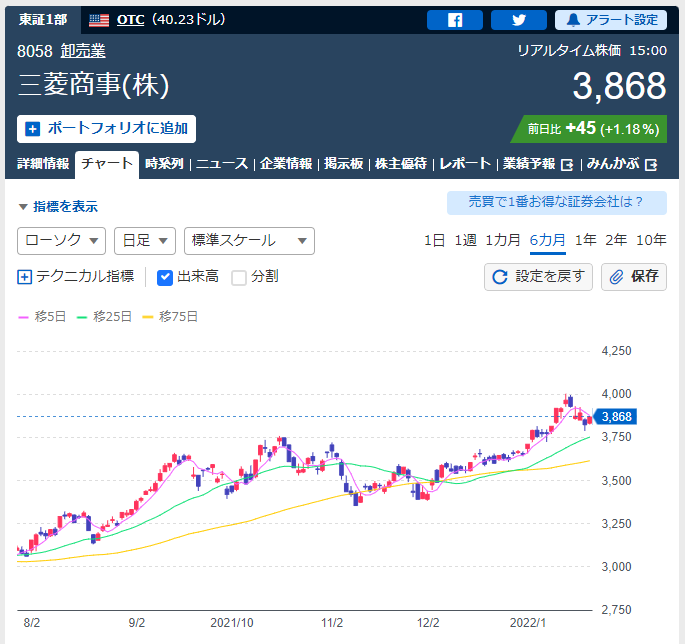Open the 卸売業 industry link

point(83,51)
